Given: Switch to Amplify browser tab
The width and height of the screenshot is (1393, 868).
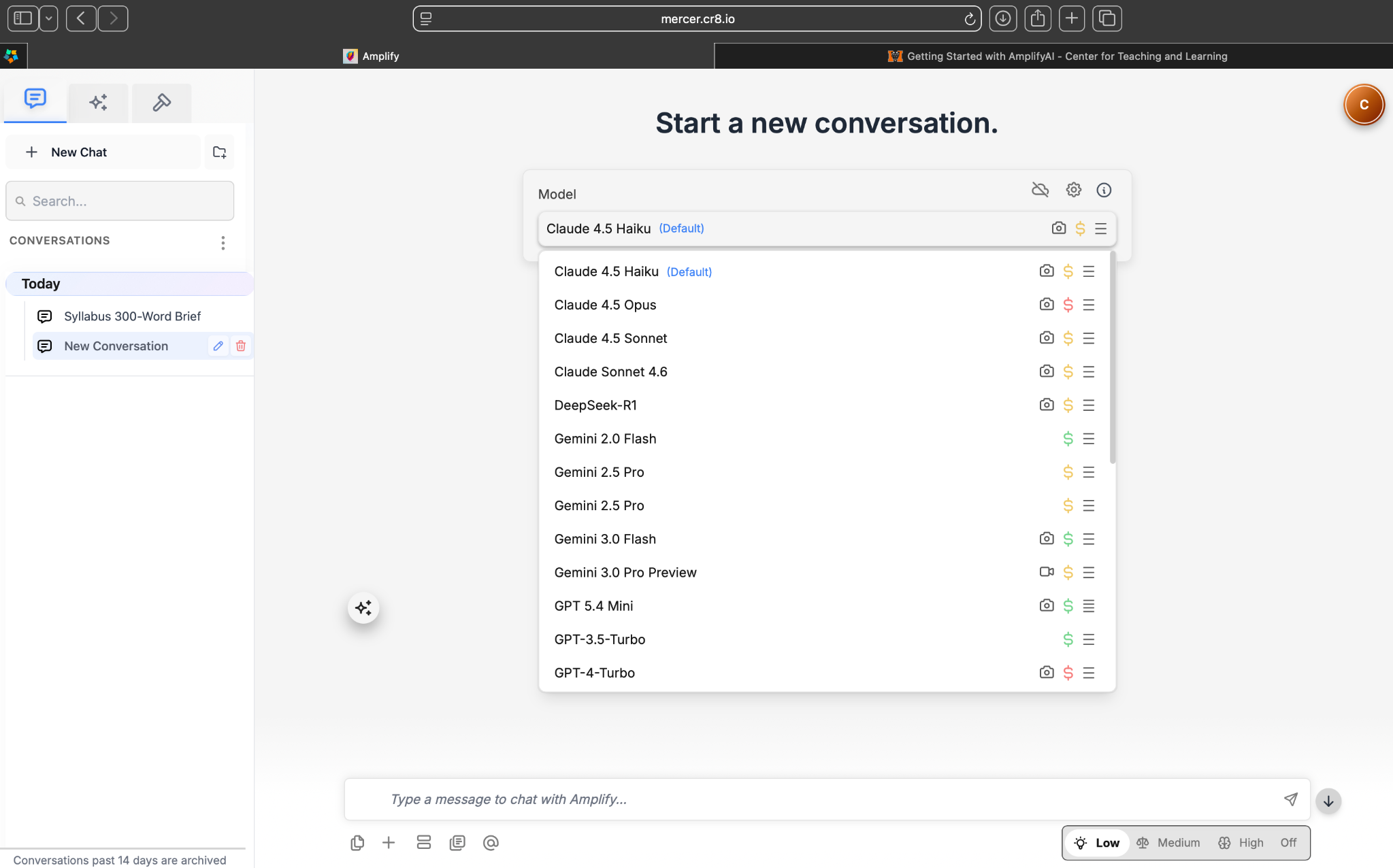Looking at the screenshot, I should coord(371,56).
